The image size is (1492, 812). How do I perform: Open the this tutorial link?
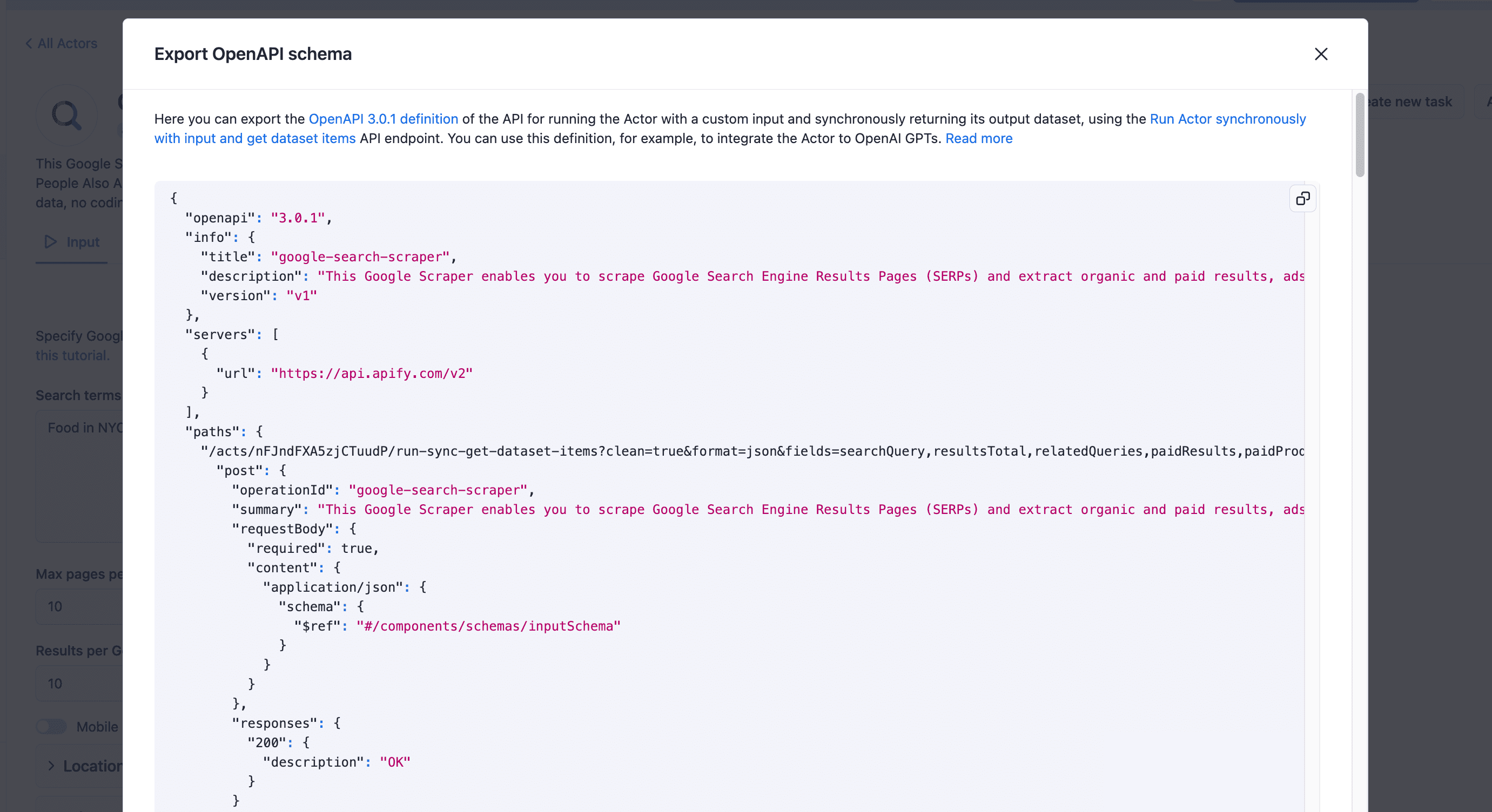coord(71,355)
